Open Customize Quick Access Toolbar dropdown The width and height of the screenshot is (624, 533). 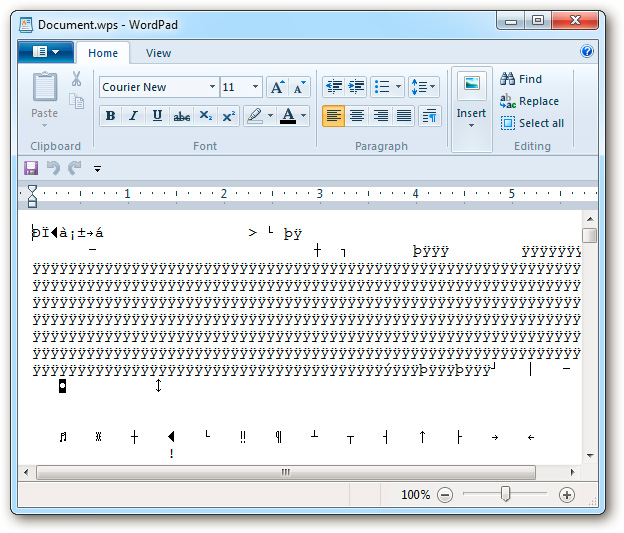point(97,169)
